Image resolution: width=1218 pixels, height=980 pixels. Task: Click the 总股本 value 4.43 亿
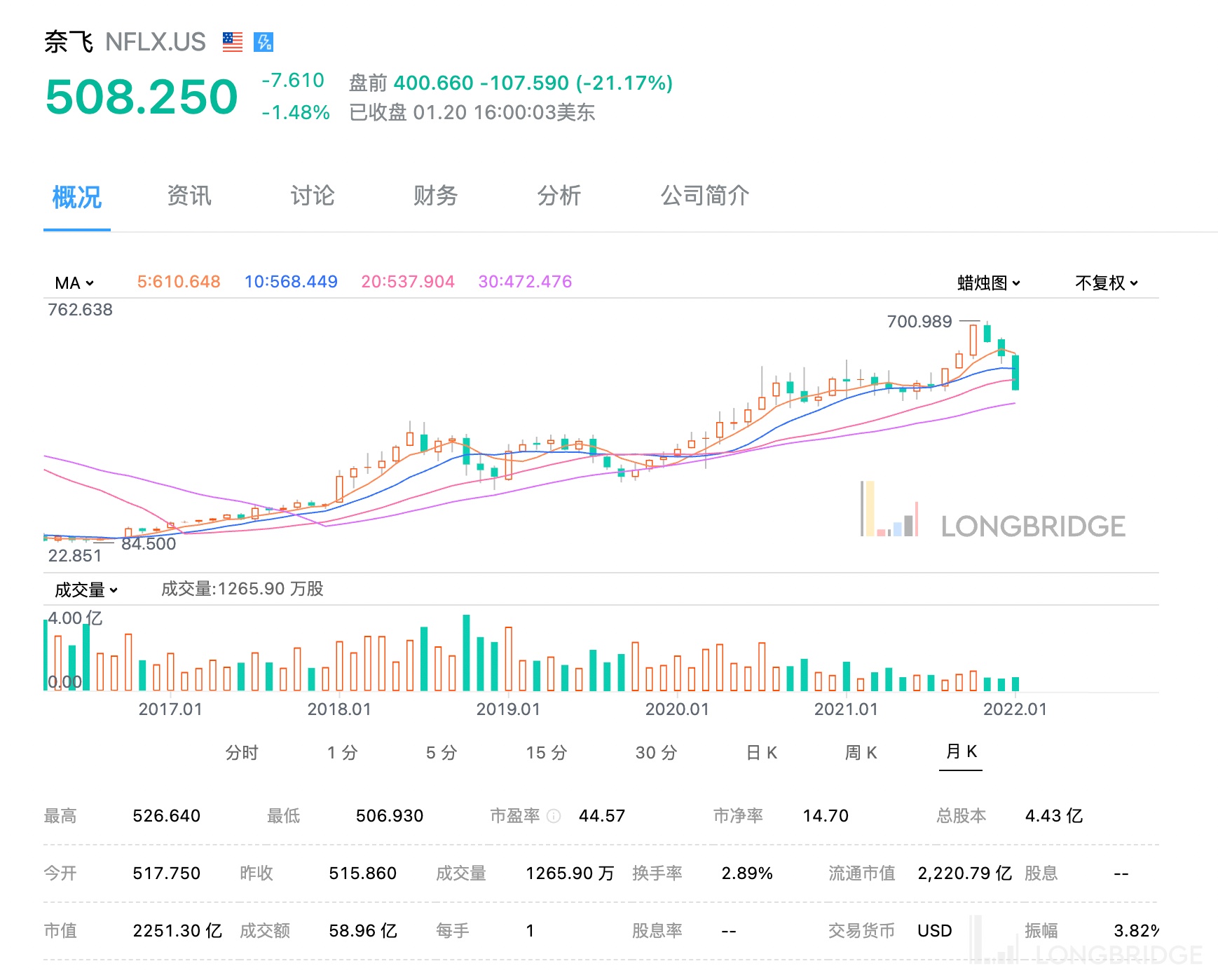[x=1054, y=816]
